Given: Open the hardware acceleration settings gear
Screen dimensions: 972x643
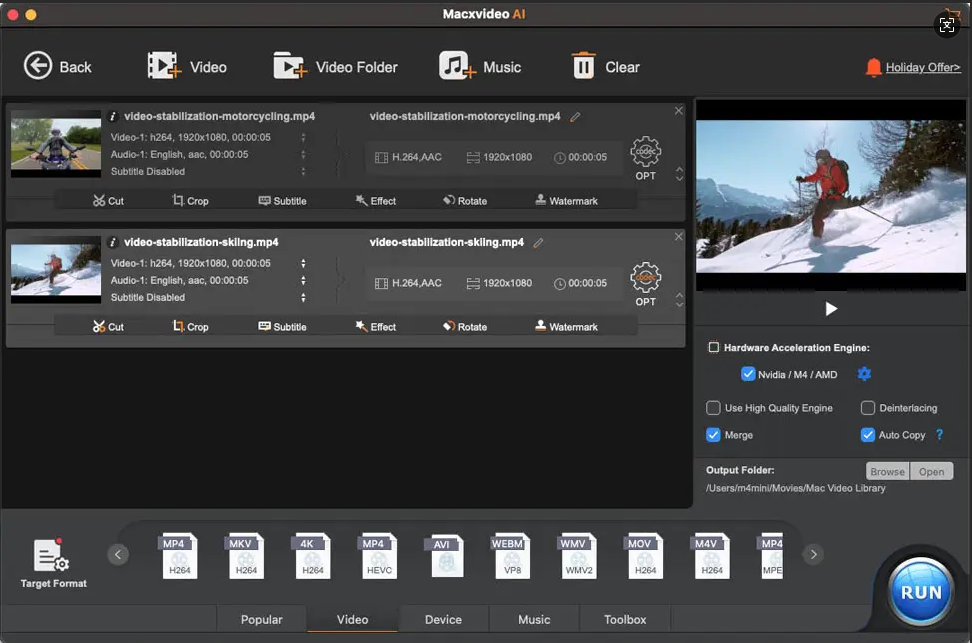Looking at the screenshot, I should click(x=865, y=374).
